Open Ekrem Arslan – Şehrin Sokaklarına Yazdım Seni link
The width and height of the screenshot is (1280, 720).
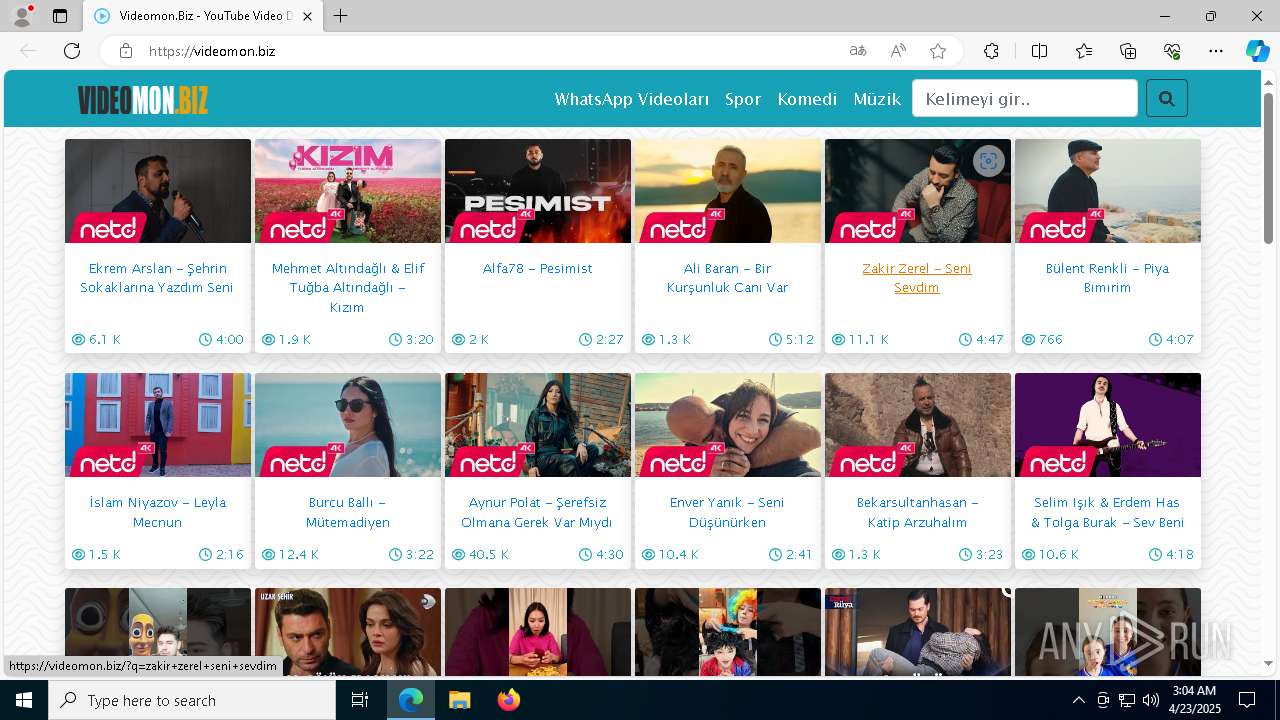click(x=158, y=278)
